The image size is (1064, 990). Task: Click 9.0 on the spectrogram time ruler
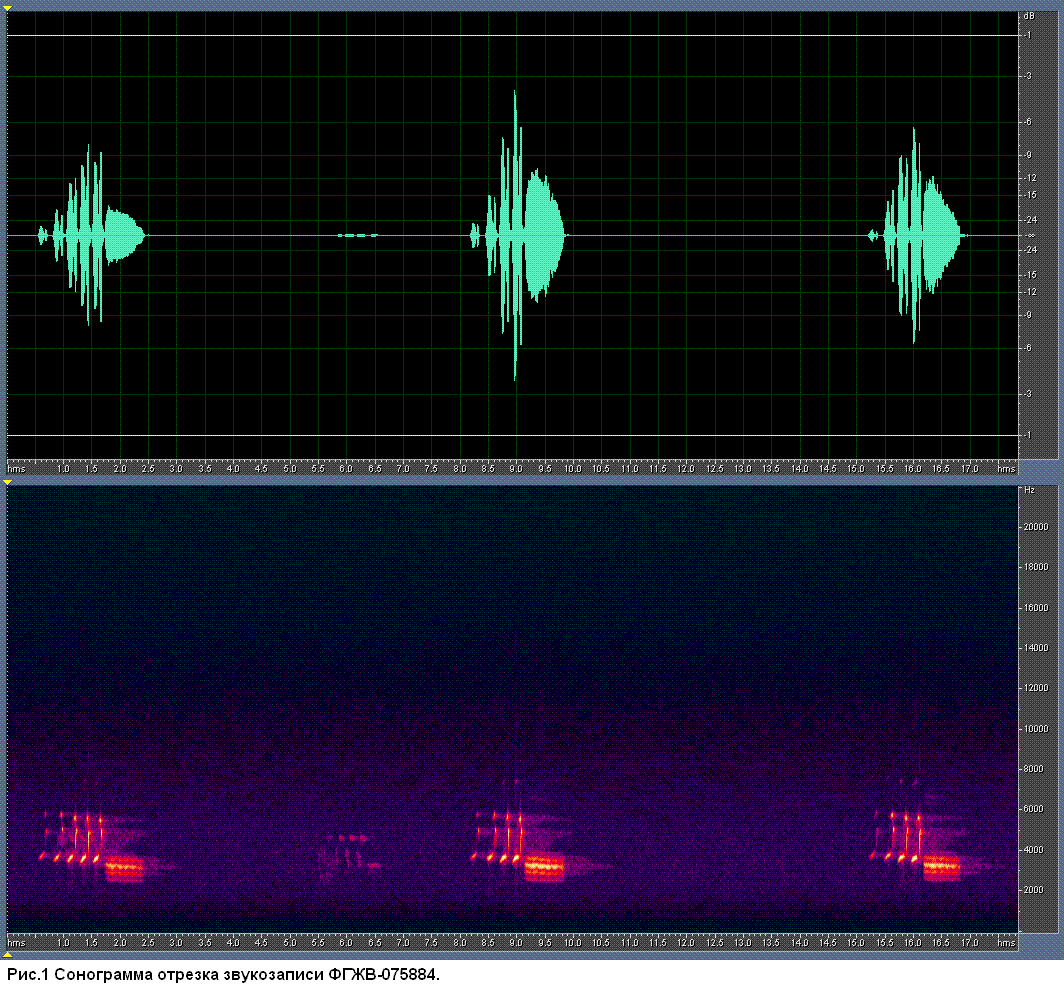click(x=516, y=943)
